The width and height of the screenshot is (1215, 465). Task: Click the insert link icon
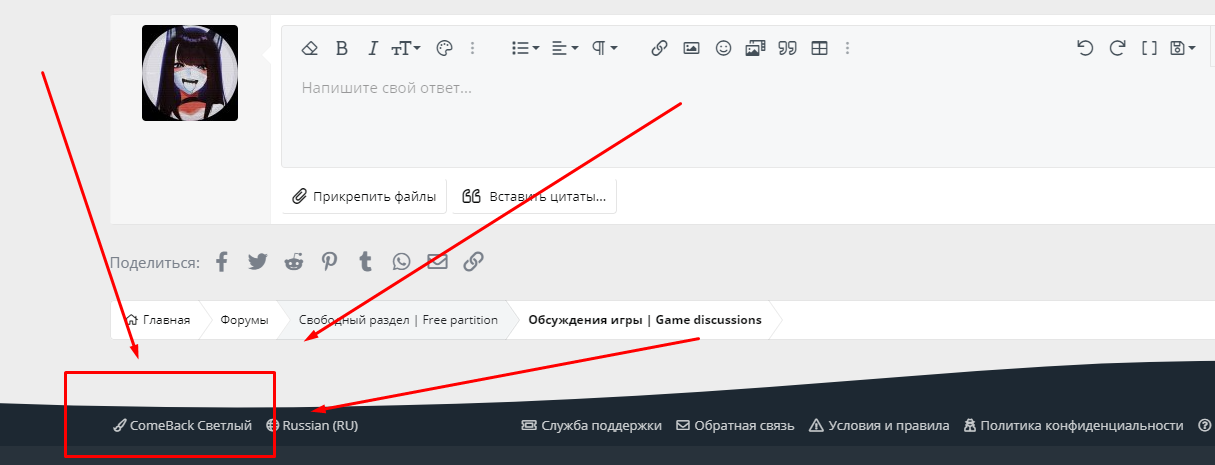click(659, 48)
